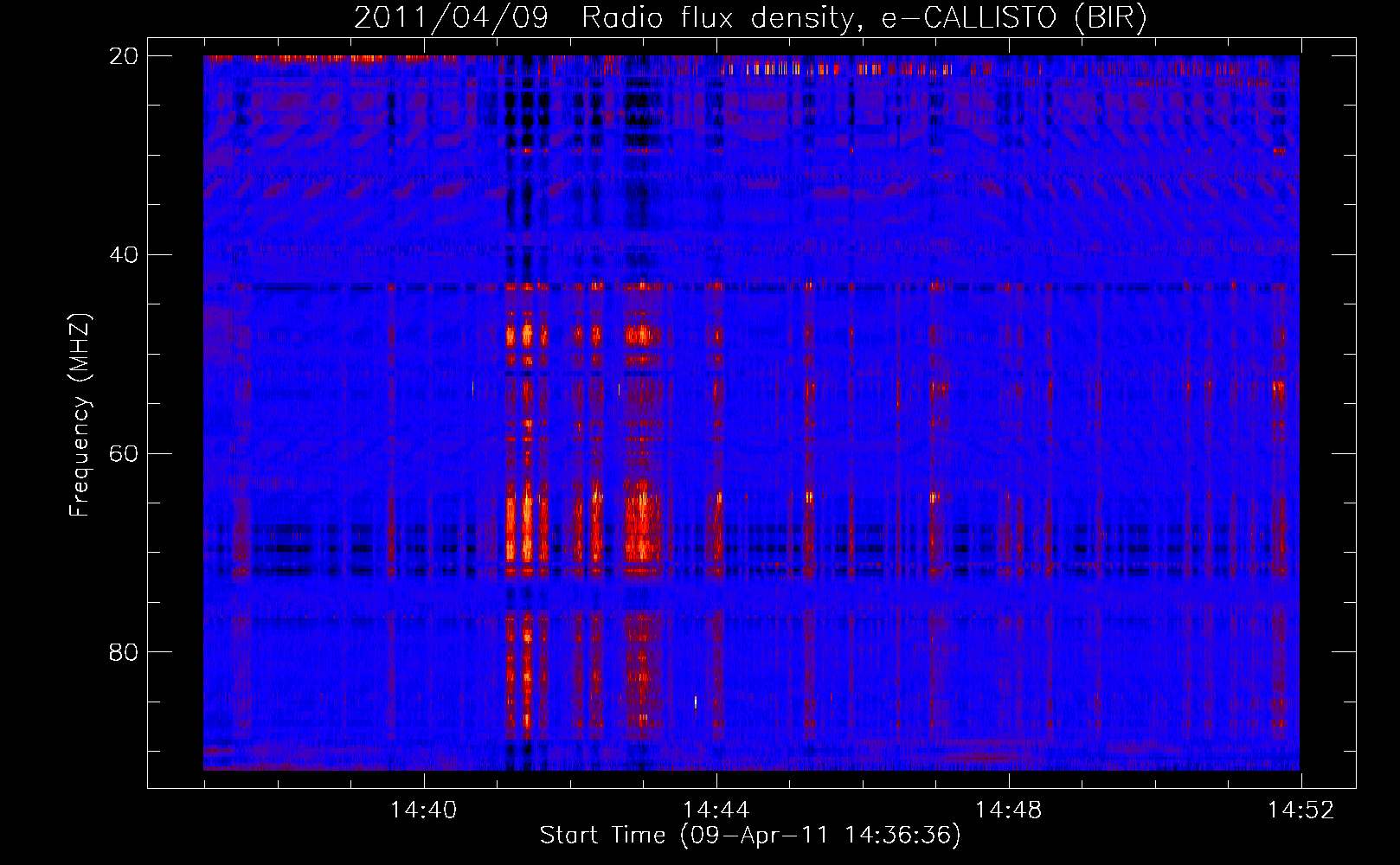The width and height of the screenshot is (1400, 865).
Task: Click the plot title "2011/04/09 Radio flux density, e-CALLISTO (BIR)"
Action: [750, 17]
